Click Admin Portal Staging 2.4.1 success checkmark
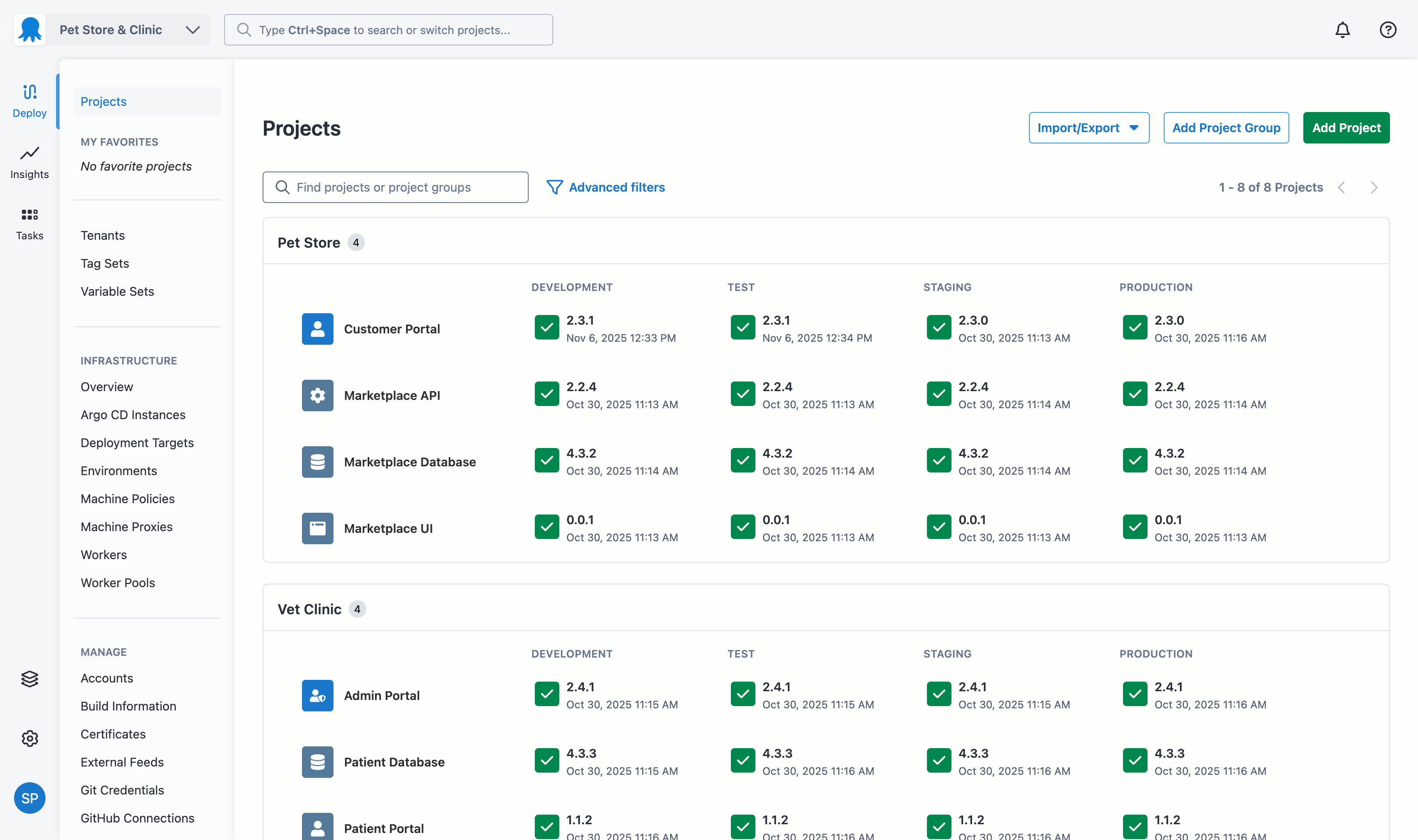The height and width of the screenshot is (840, 1418). (938, 694)
